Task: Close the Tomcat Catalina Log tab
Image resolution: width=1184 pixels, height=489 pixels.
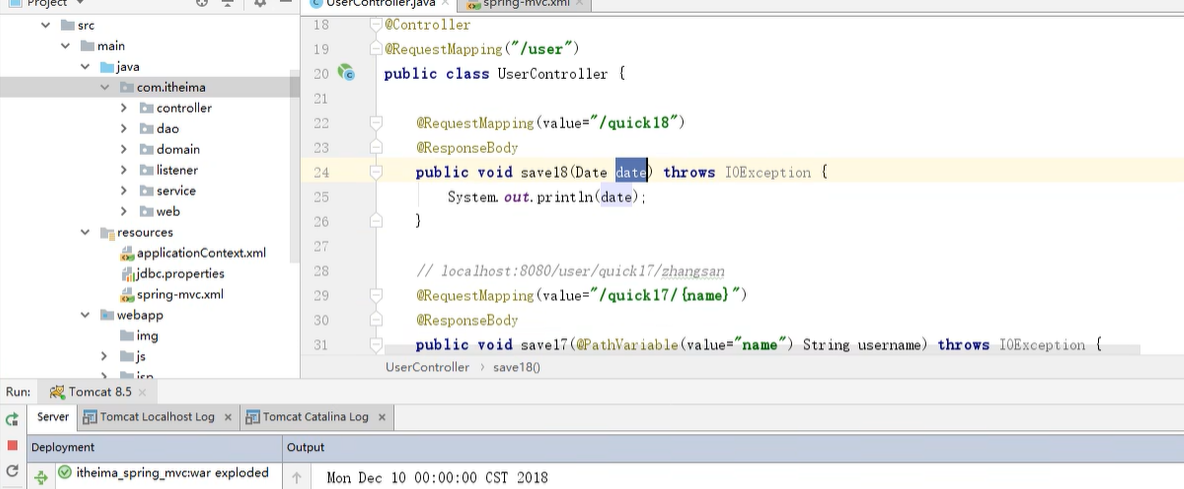Action: coord(381,417)
